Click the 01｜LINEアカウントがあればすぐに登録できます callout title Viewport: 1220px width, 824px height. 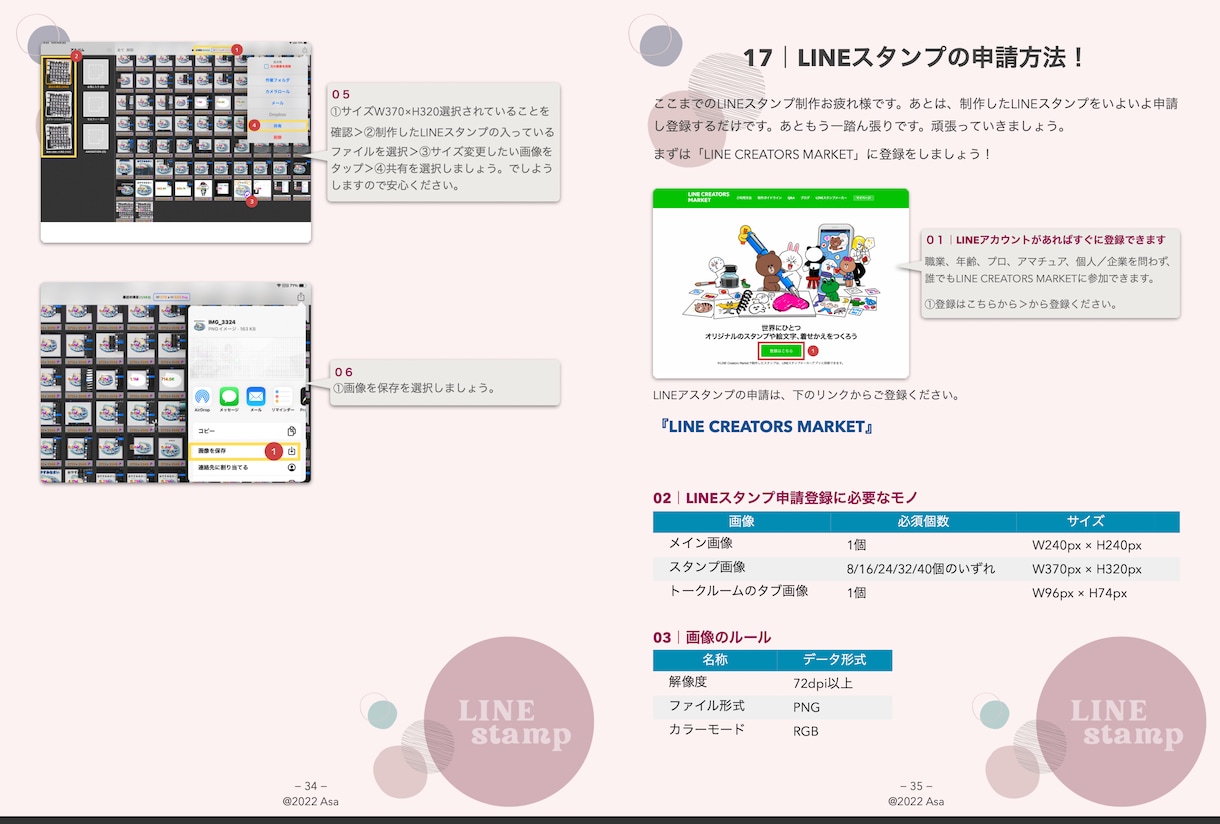point(1045,240)
